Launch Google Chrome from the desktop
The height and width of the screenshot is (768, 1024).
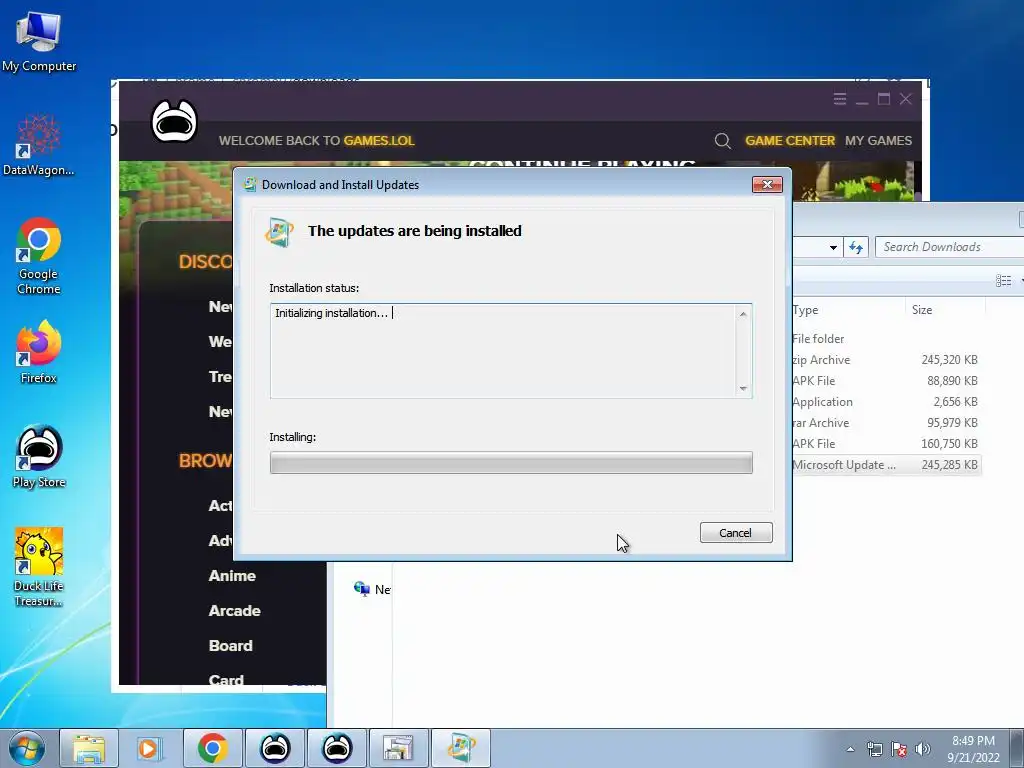[39, 256]
